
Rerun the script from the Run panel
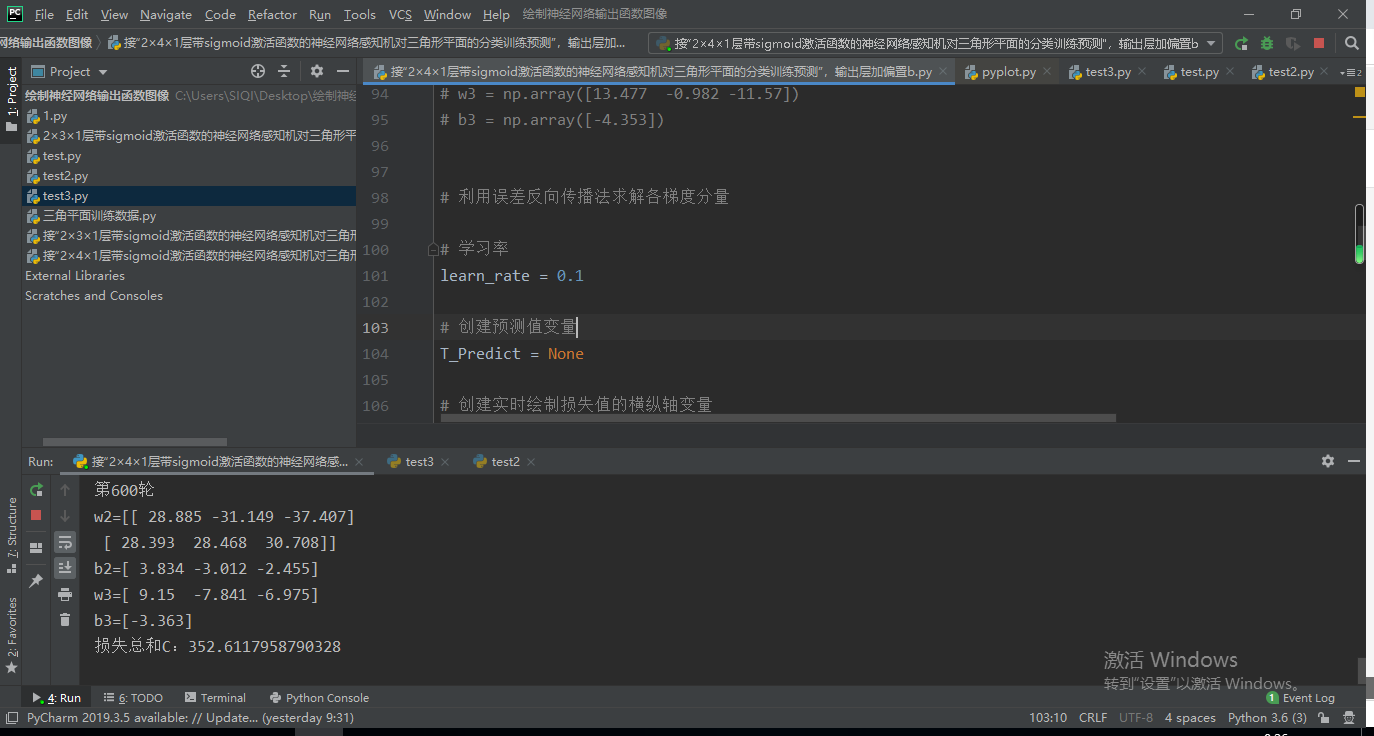pyautogui.click(x=36, y=490)
